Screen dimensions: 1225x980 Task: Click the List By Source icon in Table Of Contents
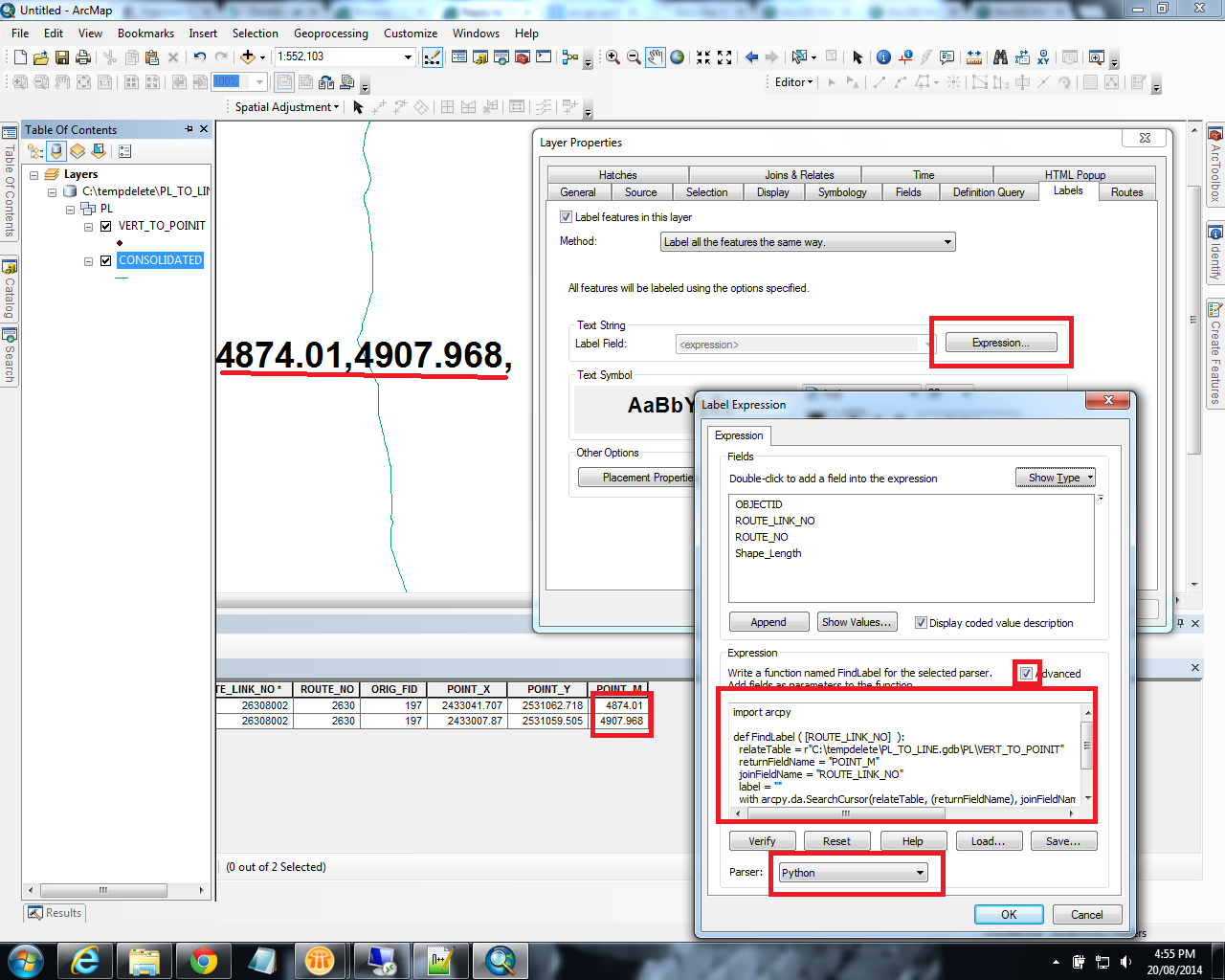[56, 151]
